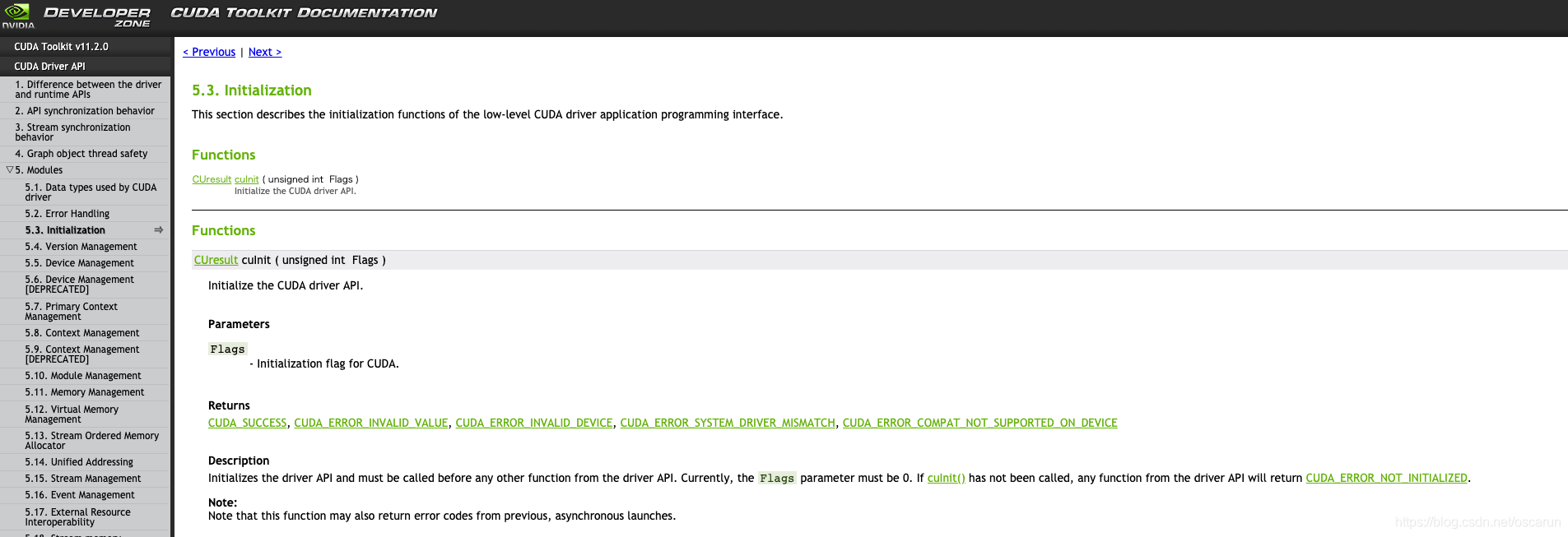This screenshot has height=537, width=1568.
Task: Open 5.17. External Resource Interoperability
Action: (77, 517)
